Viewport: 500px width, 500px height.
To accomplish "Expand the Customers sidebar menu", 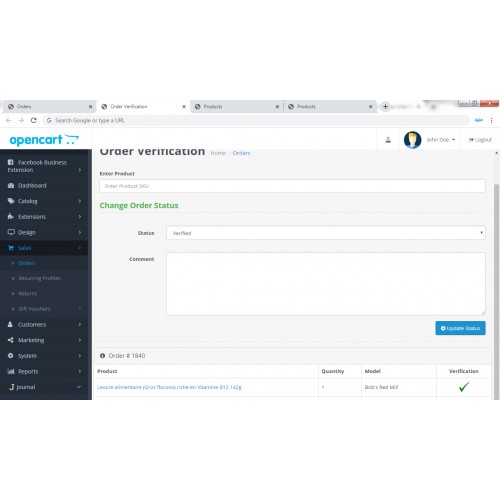I will pos(44,324).
